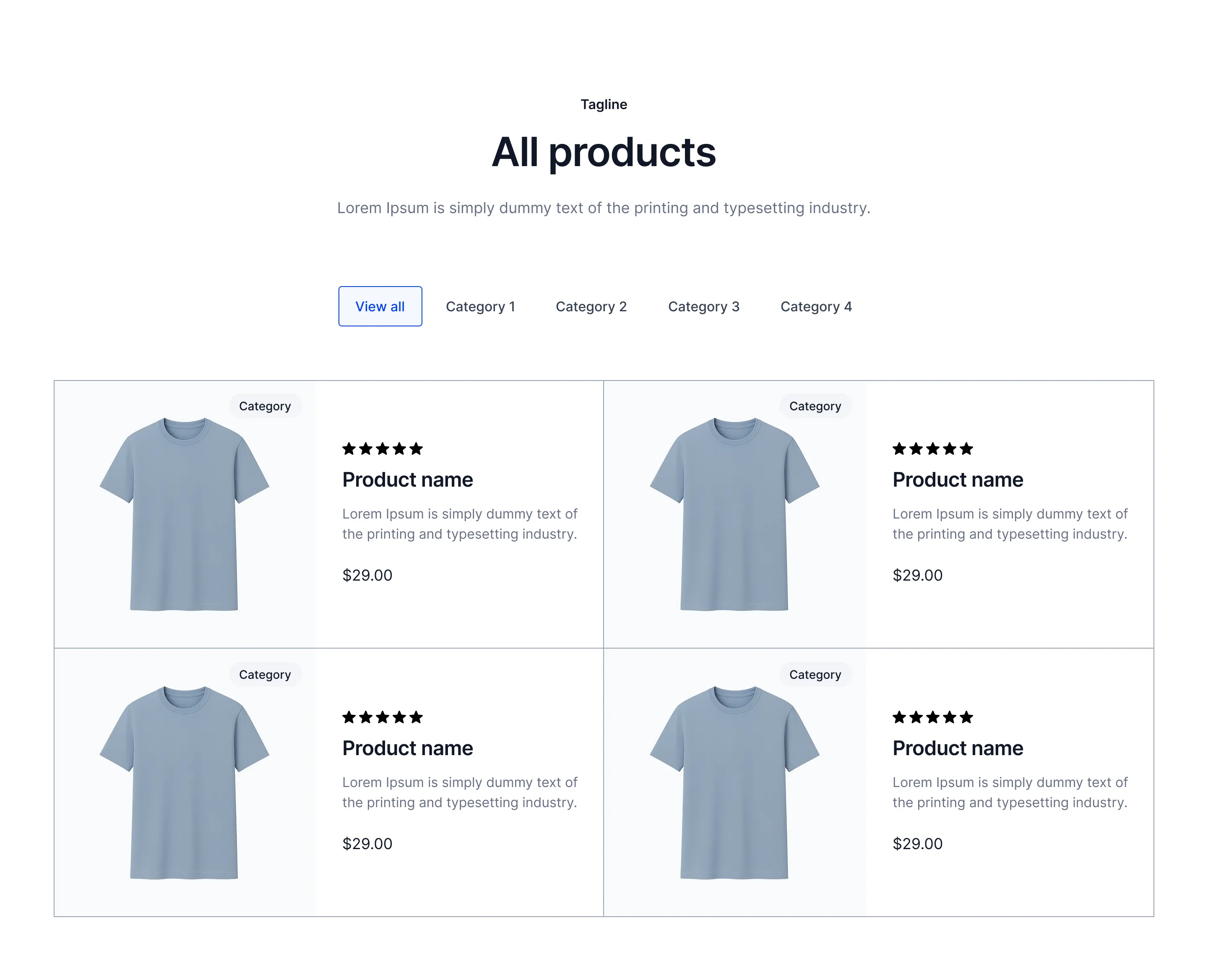Click the star rating of top-left product

coord(383,449)
